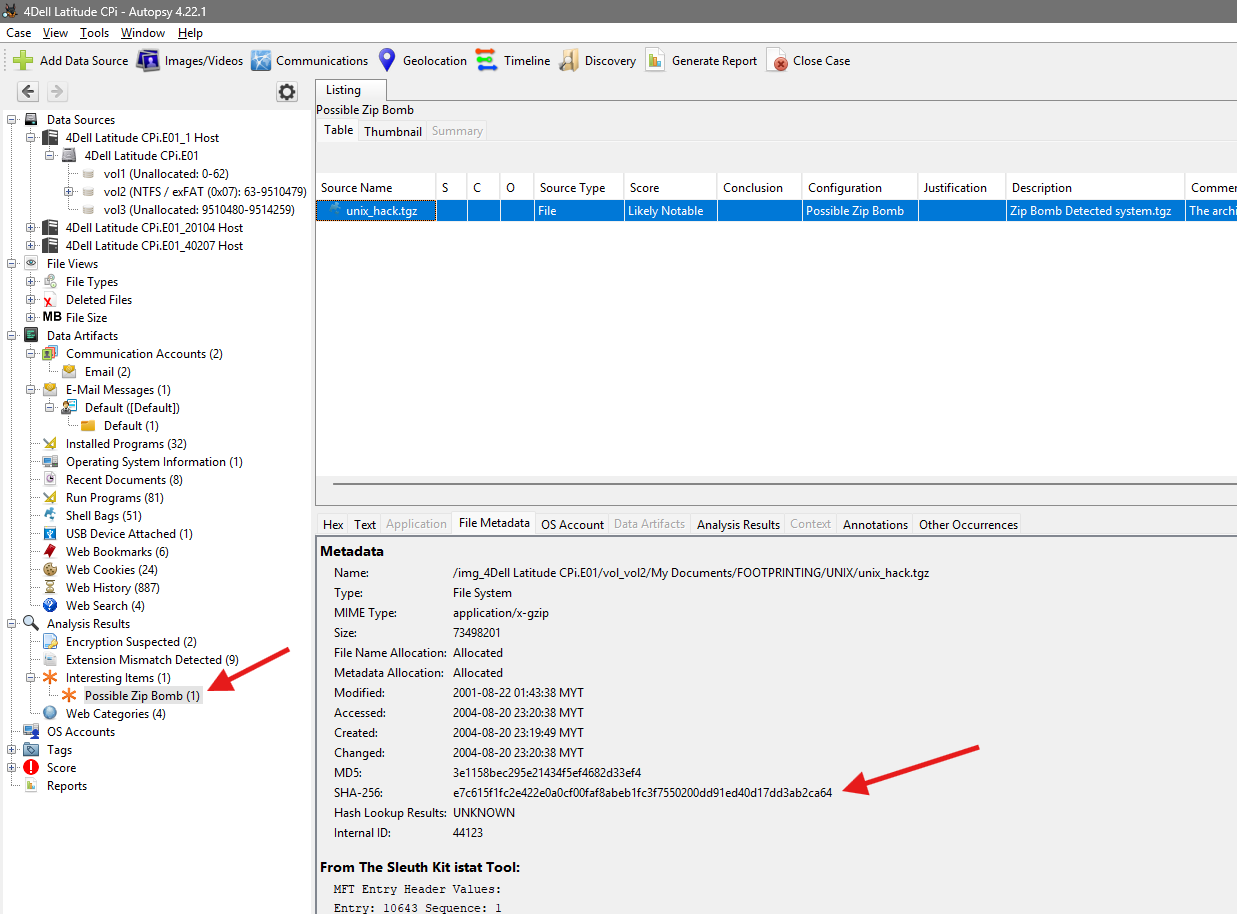This screenshot has width=1237, height=914.
Task: Sort by Conclusion column header
Action: (x=760, y=187)
